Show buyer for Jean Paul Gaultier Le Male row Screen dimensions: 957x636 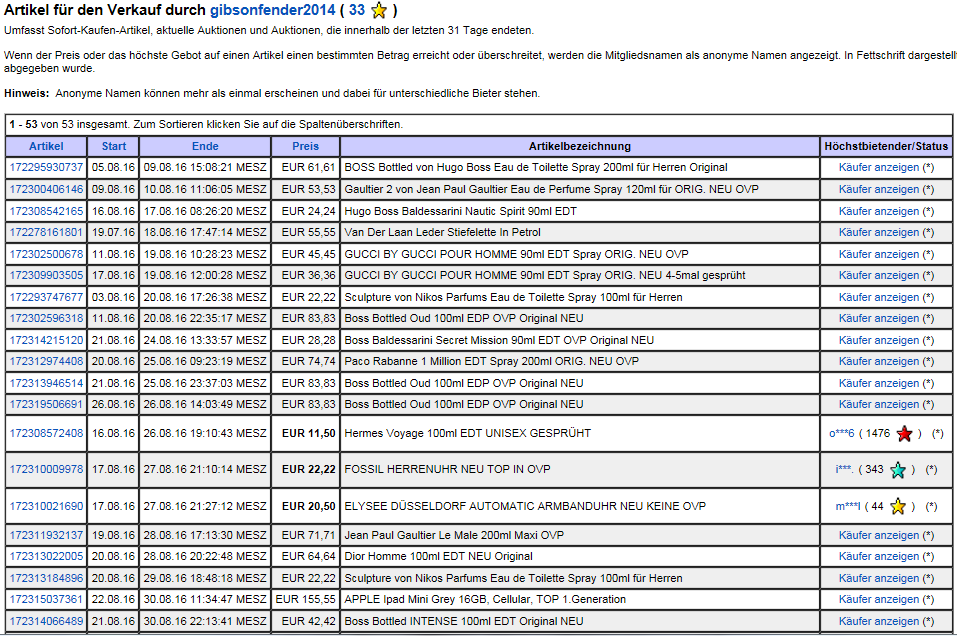[879, 535]
